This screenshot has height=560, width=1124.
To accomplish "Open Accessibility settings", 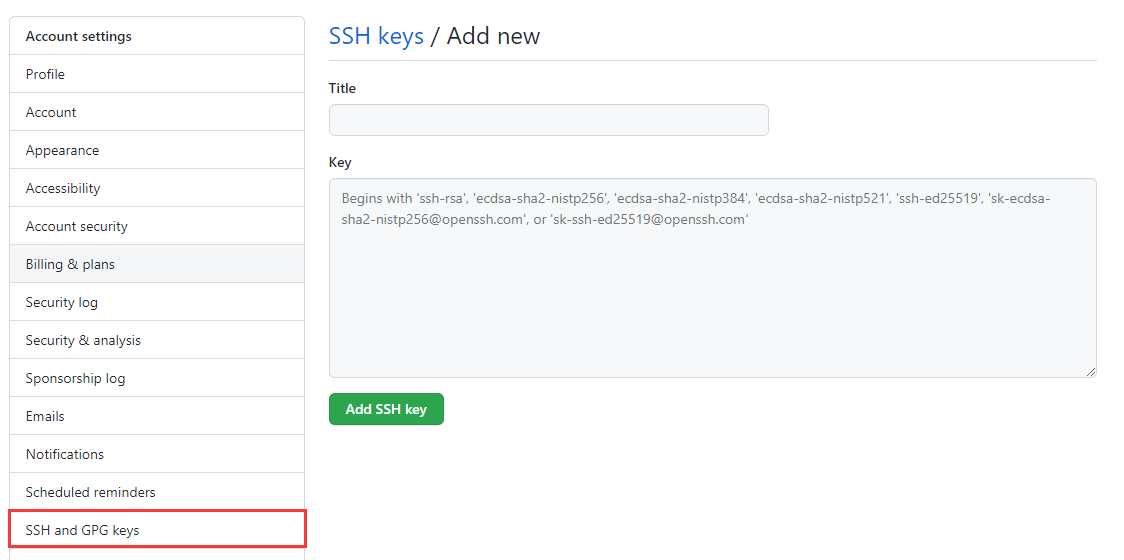I will click(x=63, y=188).
